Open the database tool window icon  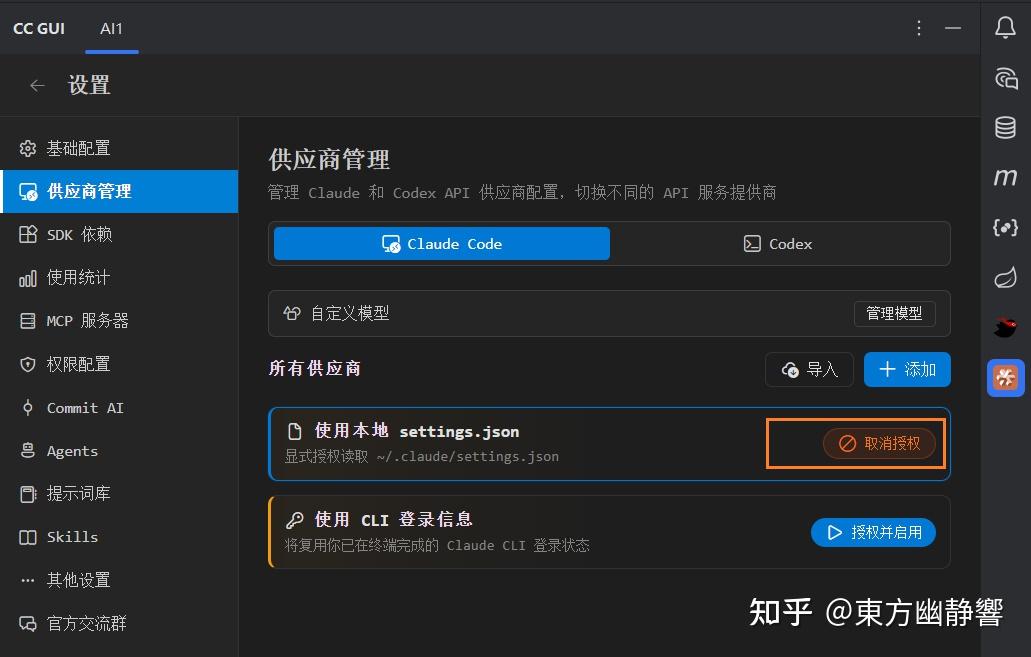coord(1005,128)
